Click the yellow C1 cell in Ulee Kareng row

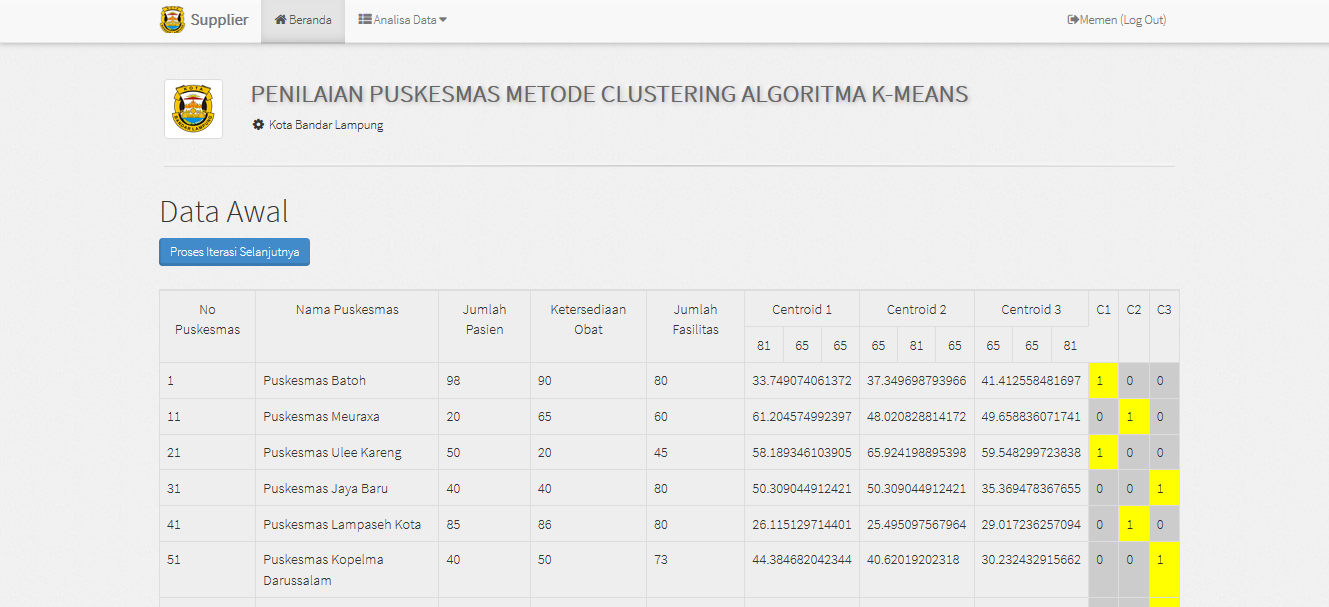point(1104,453)
